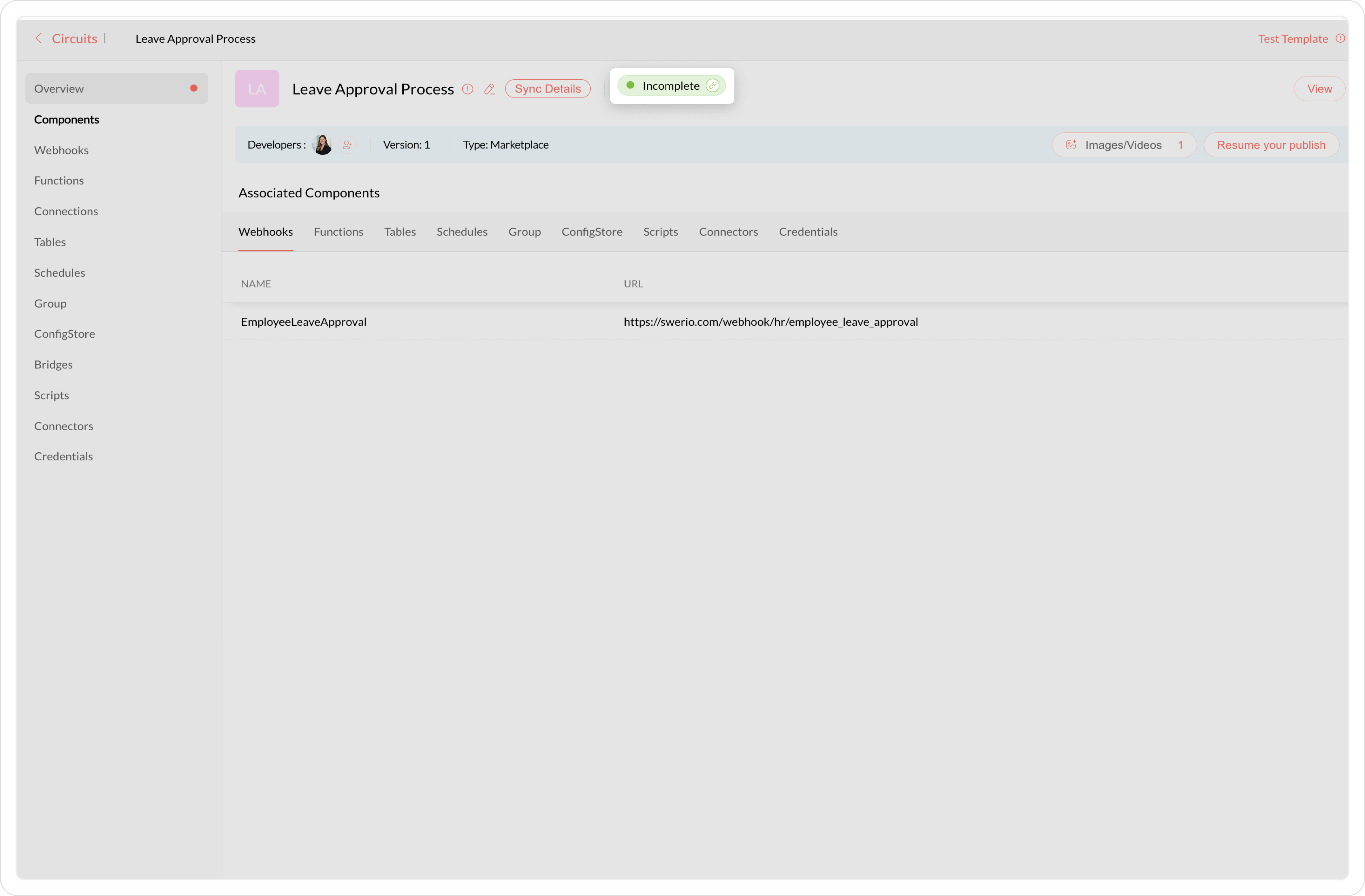Click the employee_leave_approval webhook URL
Viewport: 1365px width, 896px height.
coord(771,322)
